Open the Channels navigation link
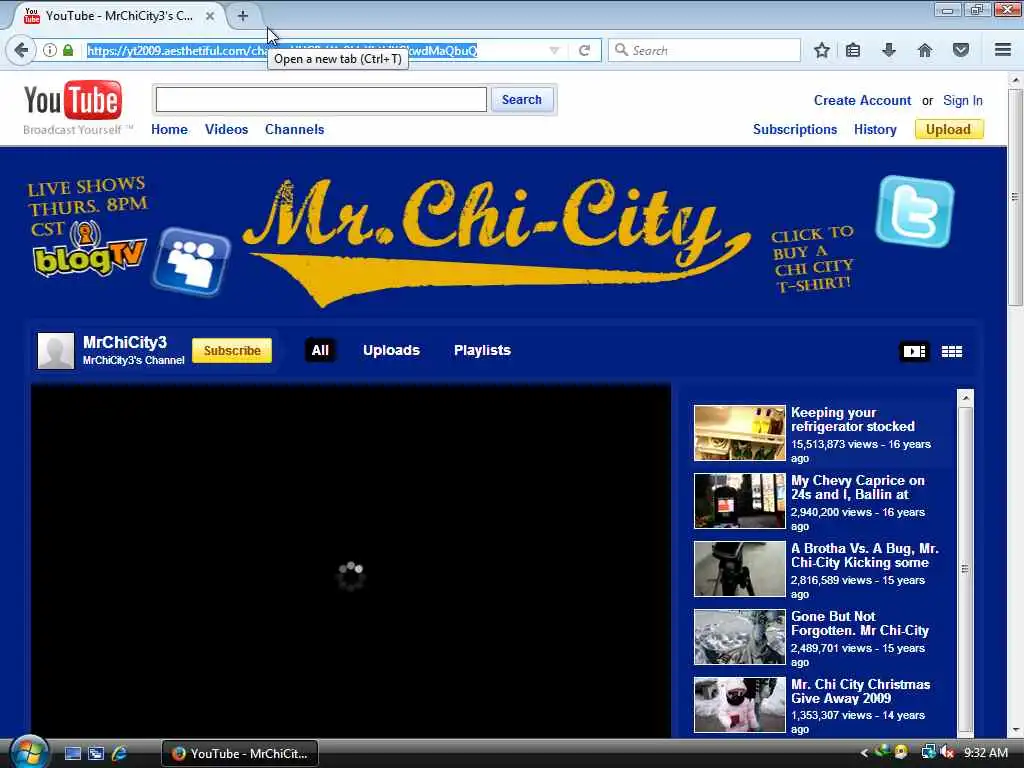 [295, 129]
